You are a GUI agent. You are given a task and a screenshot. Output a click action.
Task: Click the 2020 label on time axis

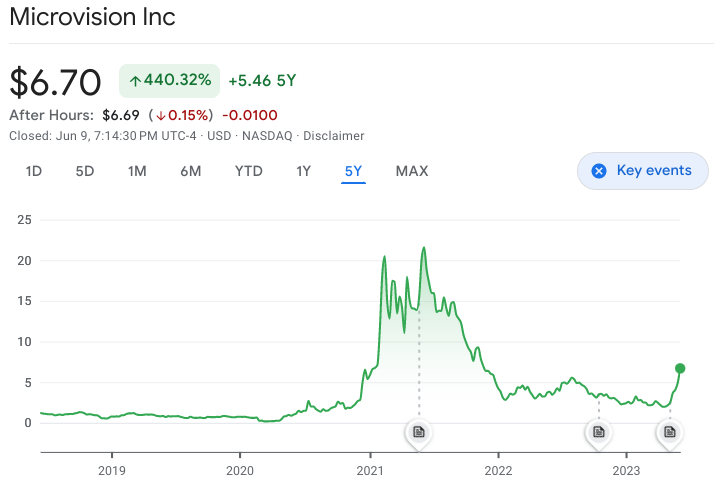pyautogui.click(x=240, y=469)
